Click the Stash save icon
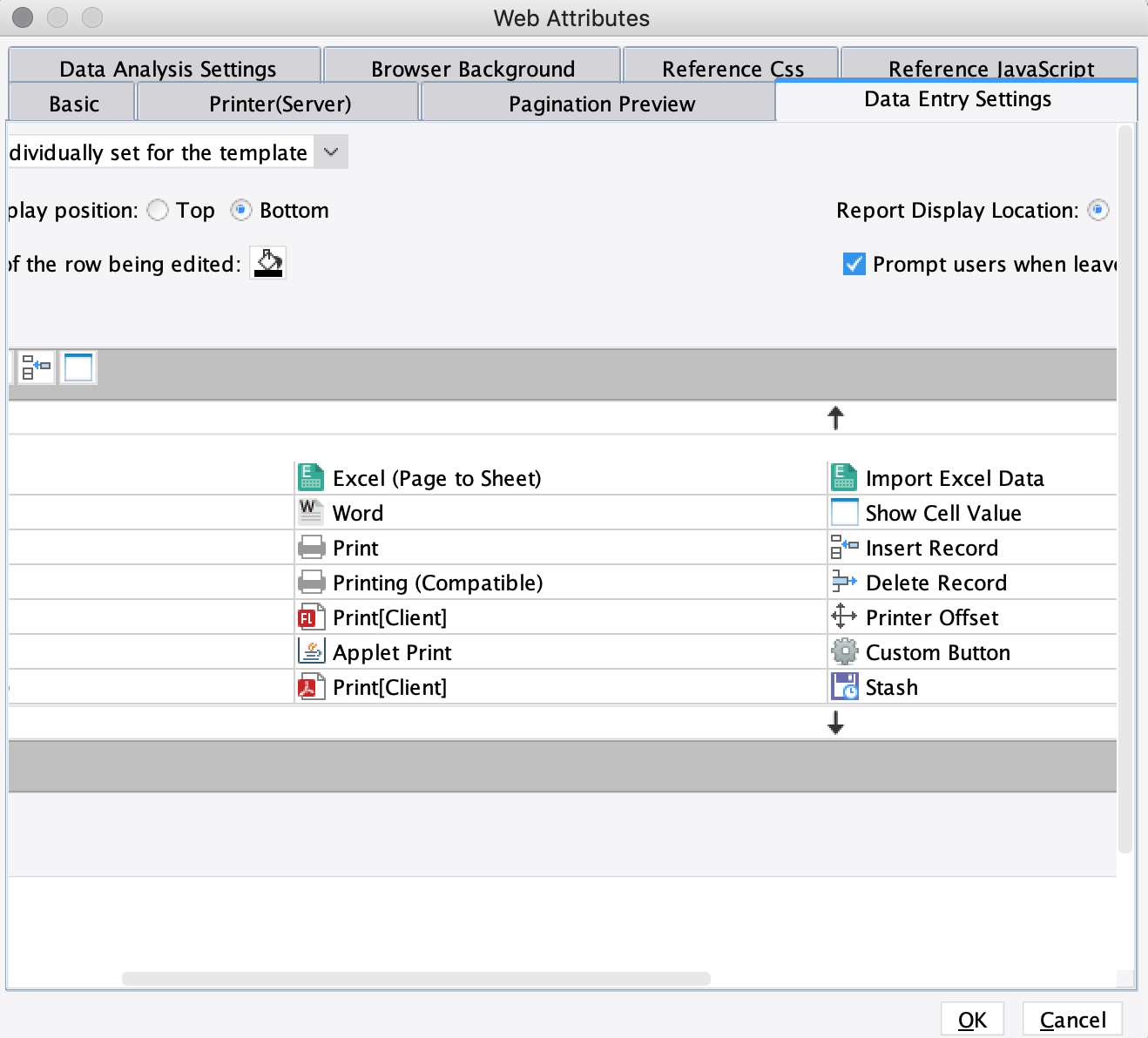The height and width of the screenshot is (1038, 1148). pos(843,686)
